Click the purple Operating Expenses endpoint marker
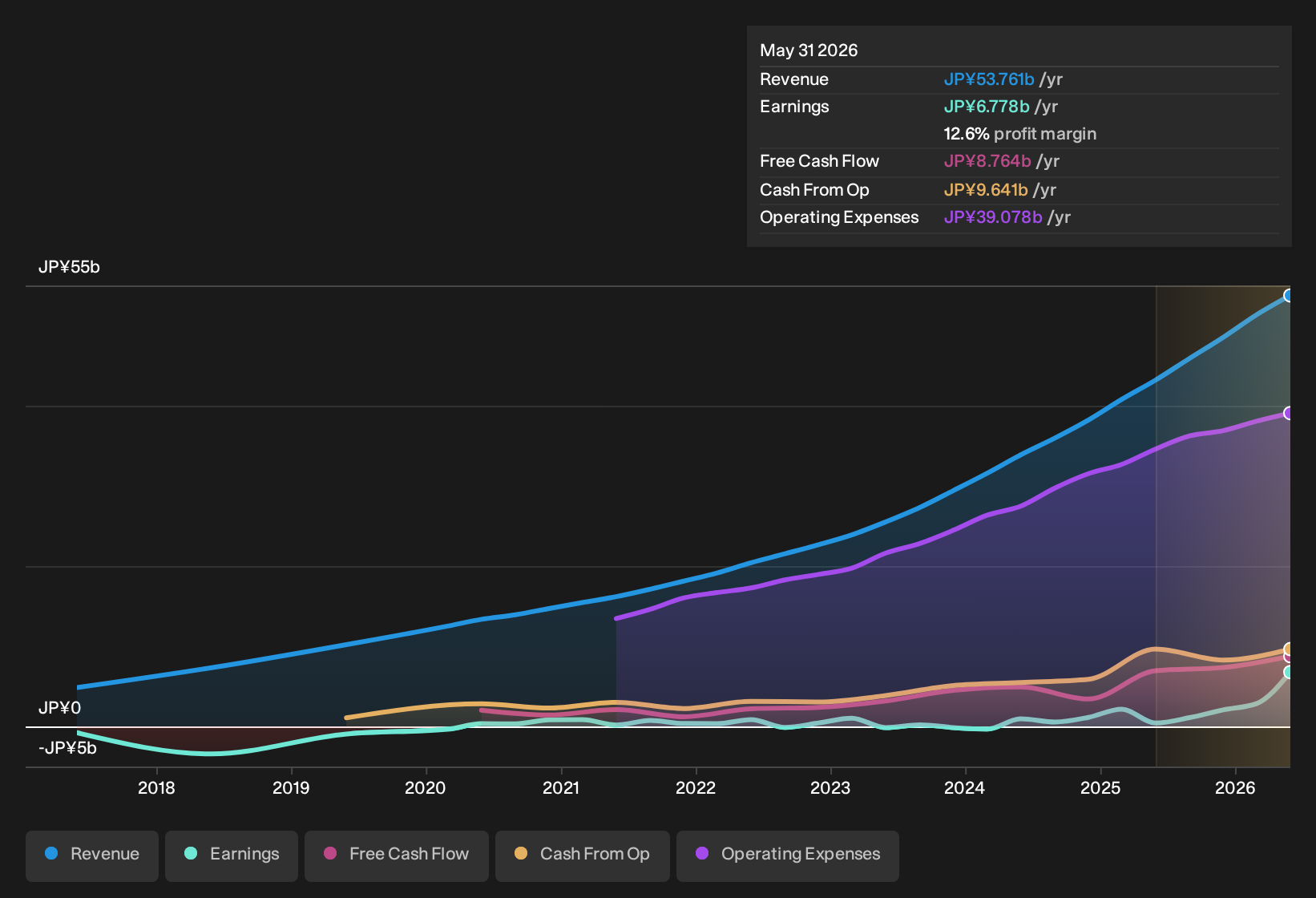 point(1288,413)
